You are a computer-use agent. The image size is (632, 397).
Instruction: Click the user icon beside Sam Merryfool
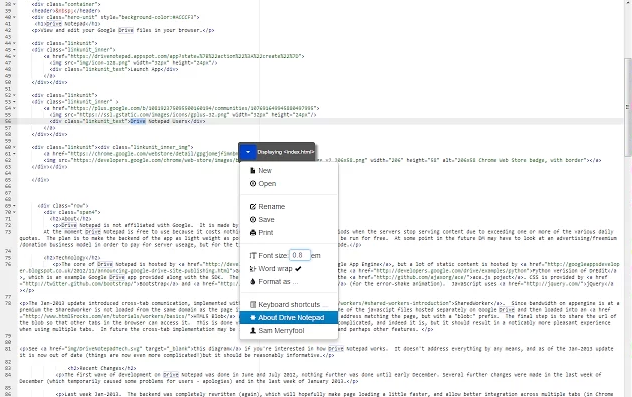253,330
